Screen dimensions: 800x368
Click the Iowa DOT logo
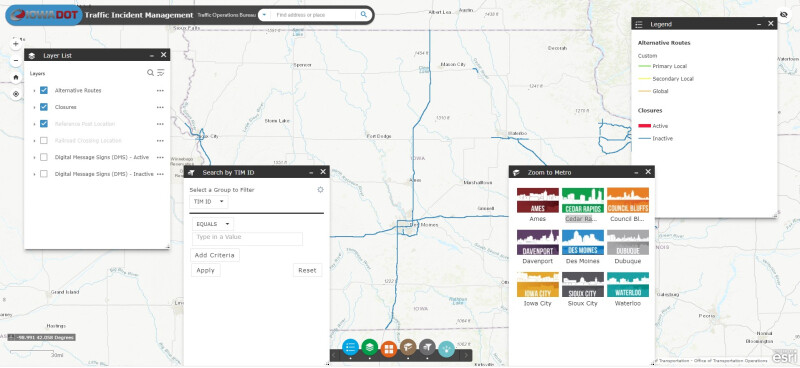[x=43, y=15]
